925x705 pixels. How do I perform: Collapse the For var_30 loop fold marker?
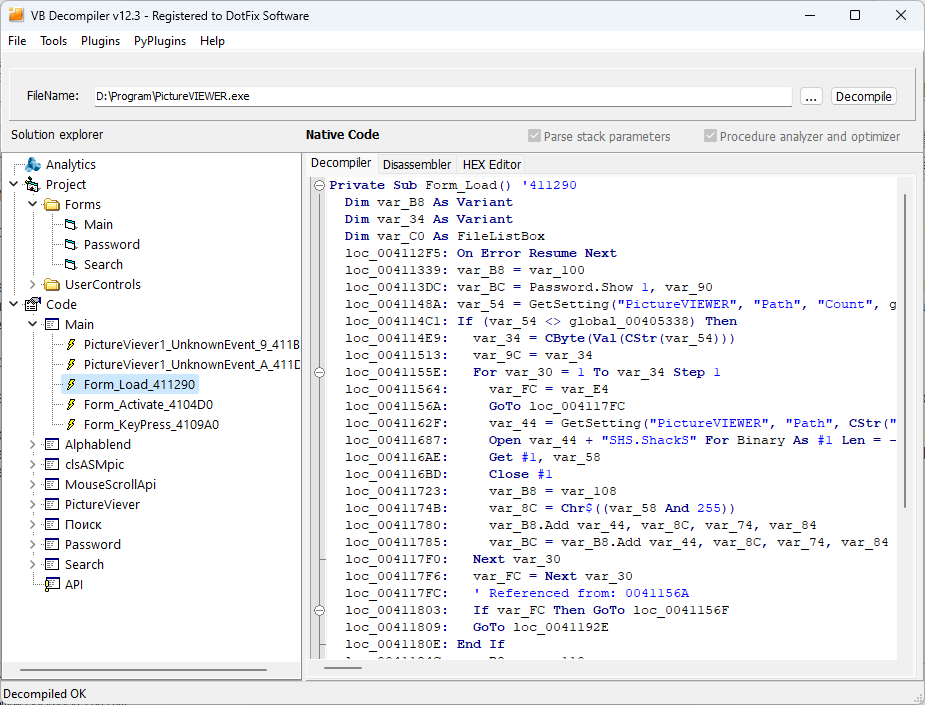[319, 372]
